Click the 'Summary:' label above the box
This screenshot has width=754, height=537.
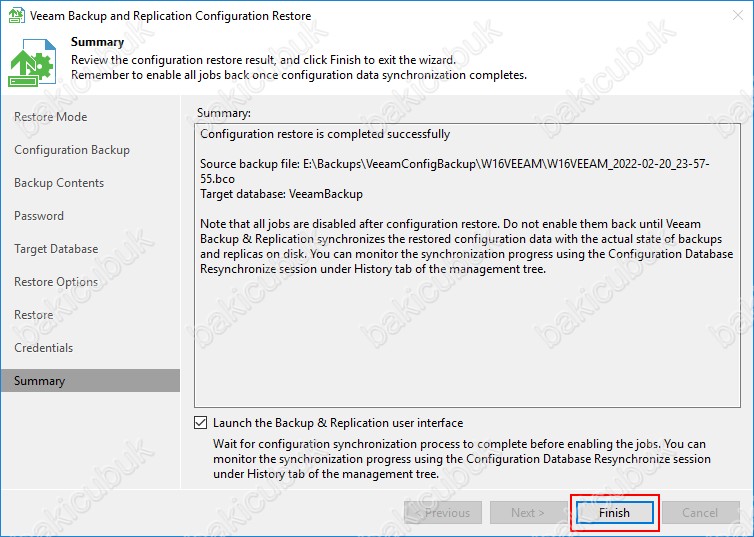click(224, 113)
